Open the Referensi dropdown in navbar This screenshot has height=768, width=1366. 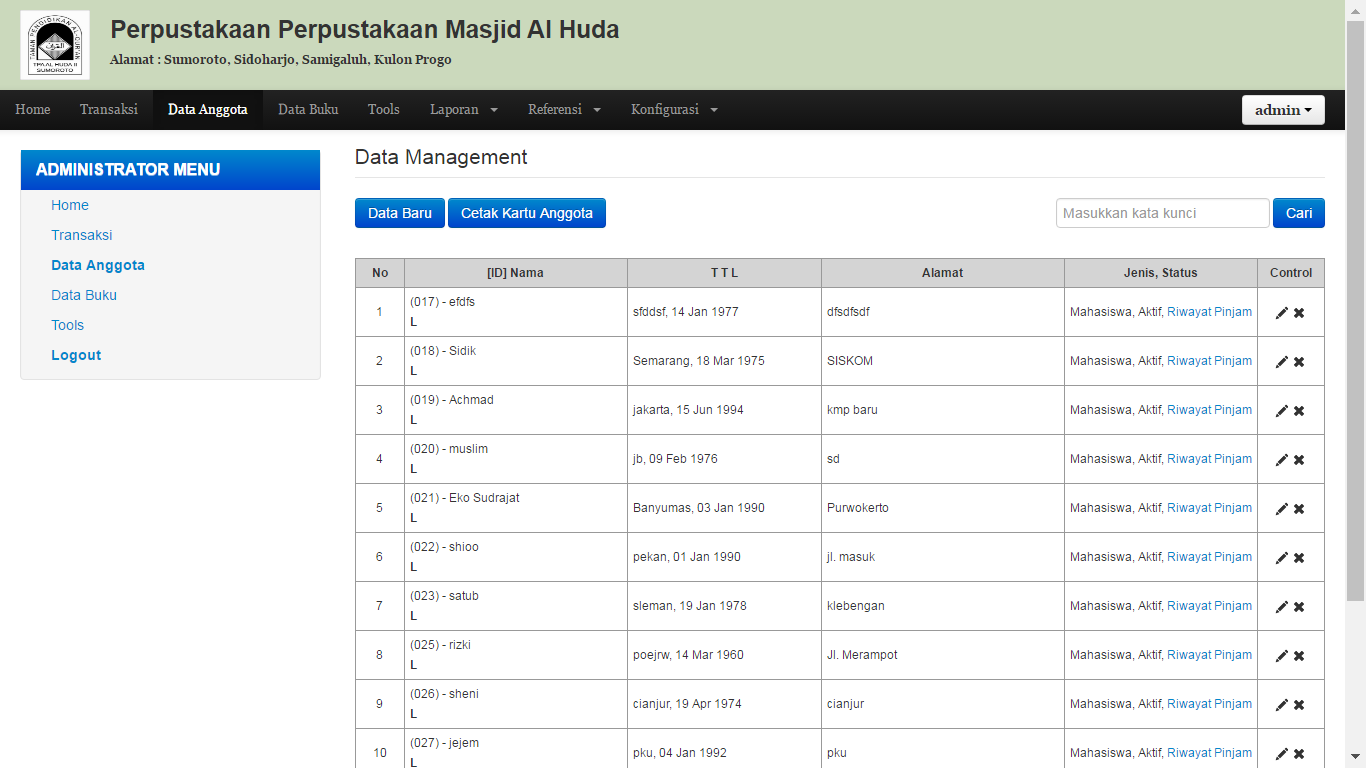click(564, 110)
